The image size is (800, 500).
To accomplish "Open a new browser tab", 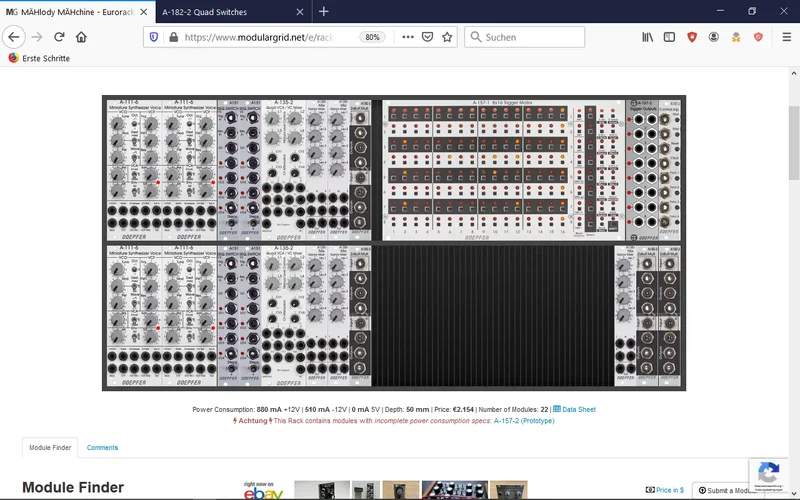I will (x=323, y=11).
